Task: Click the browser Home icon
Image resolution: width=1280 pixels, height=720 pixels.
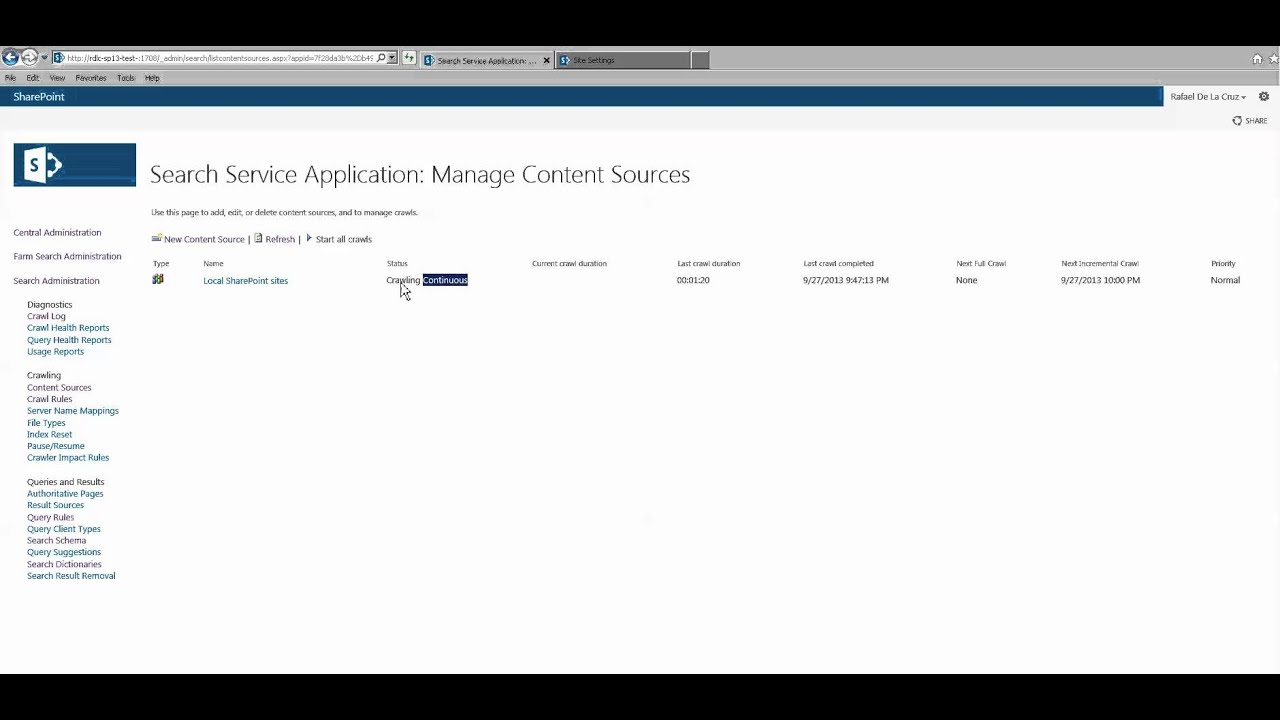Action: (x=1257, y=59)
